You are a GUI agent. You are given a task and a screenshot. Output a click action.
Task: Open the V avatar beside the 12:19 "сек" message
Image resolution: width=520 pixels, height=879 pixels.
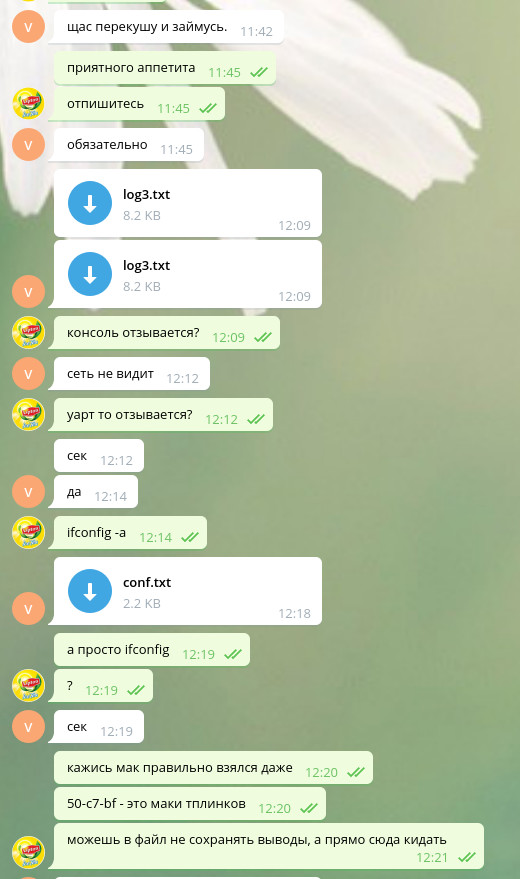[x=29, y=727]
